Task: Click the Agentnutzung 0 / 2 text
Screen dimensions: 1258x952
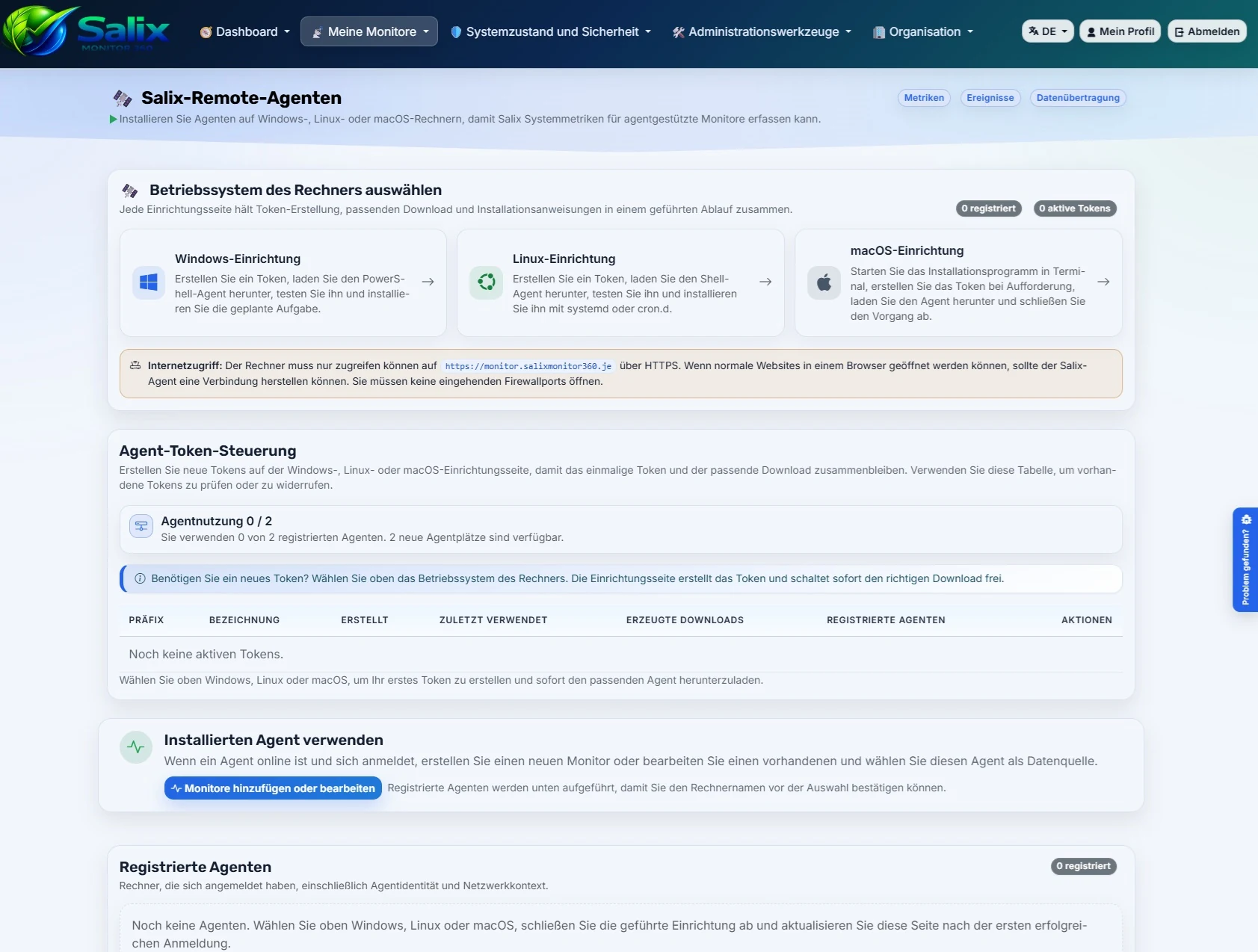Action: pyautogui.click(x=217, y=521)
